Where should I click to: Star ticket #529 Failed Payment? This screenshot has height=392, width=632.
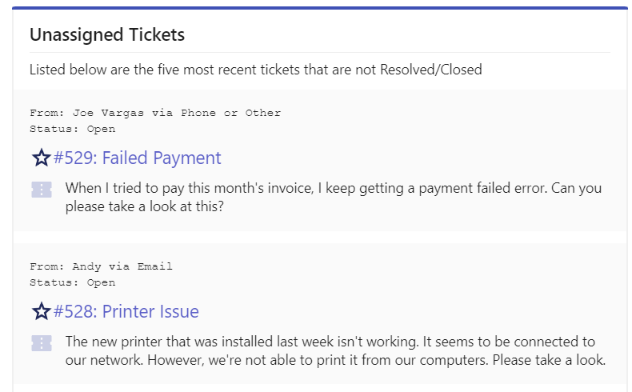click(x=41, y=158)
